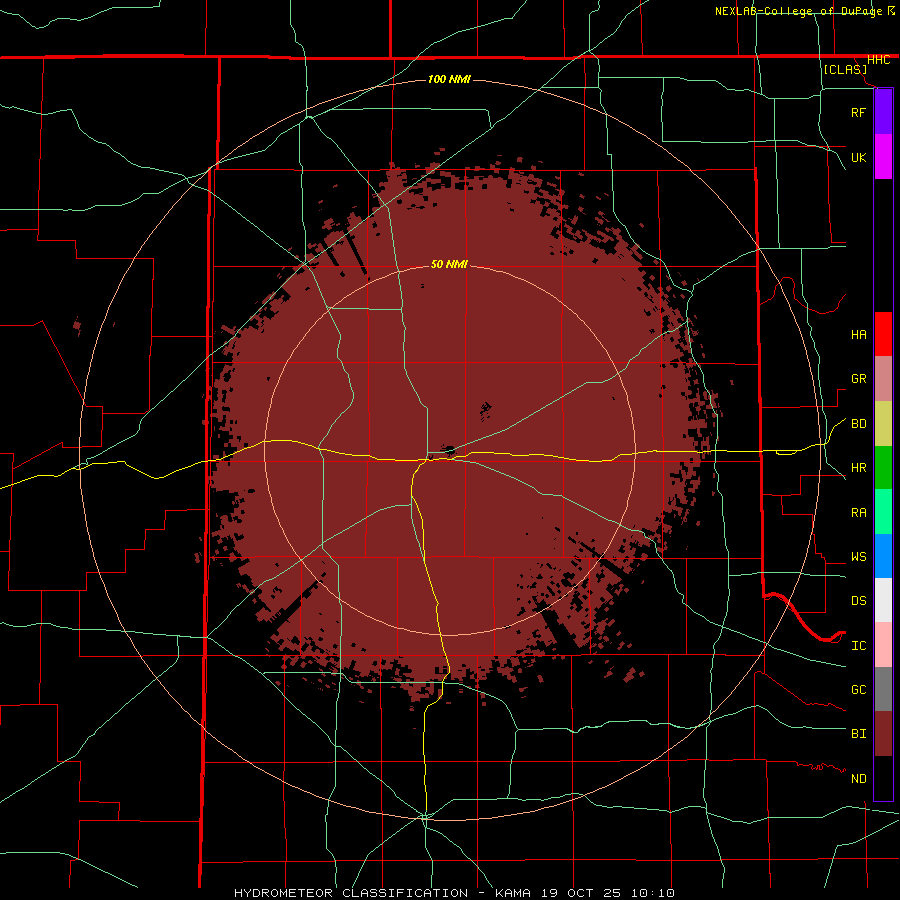Screen dimensions: 900x900
Task: Click the WS legend label
Action: (858, 556)
